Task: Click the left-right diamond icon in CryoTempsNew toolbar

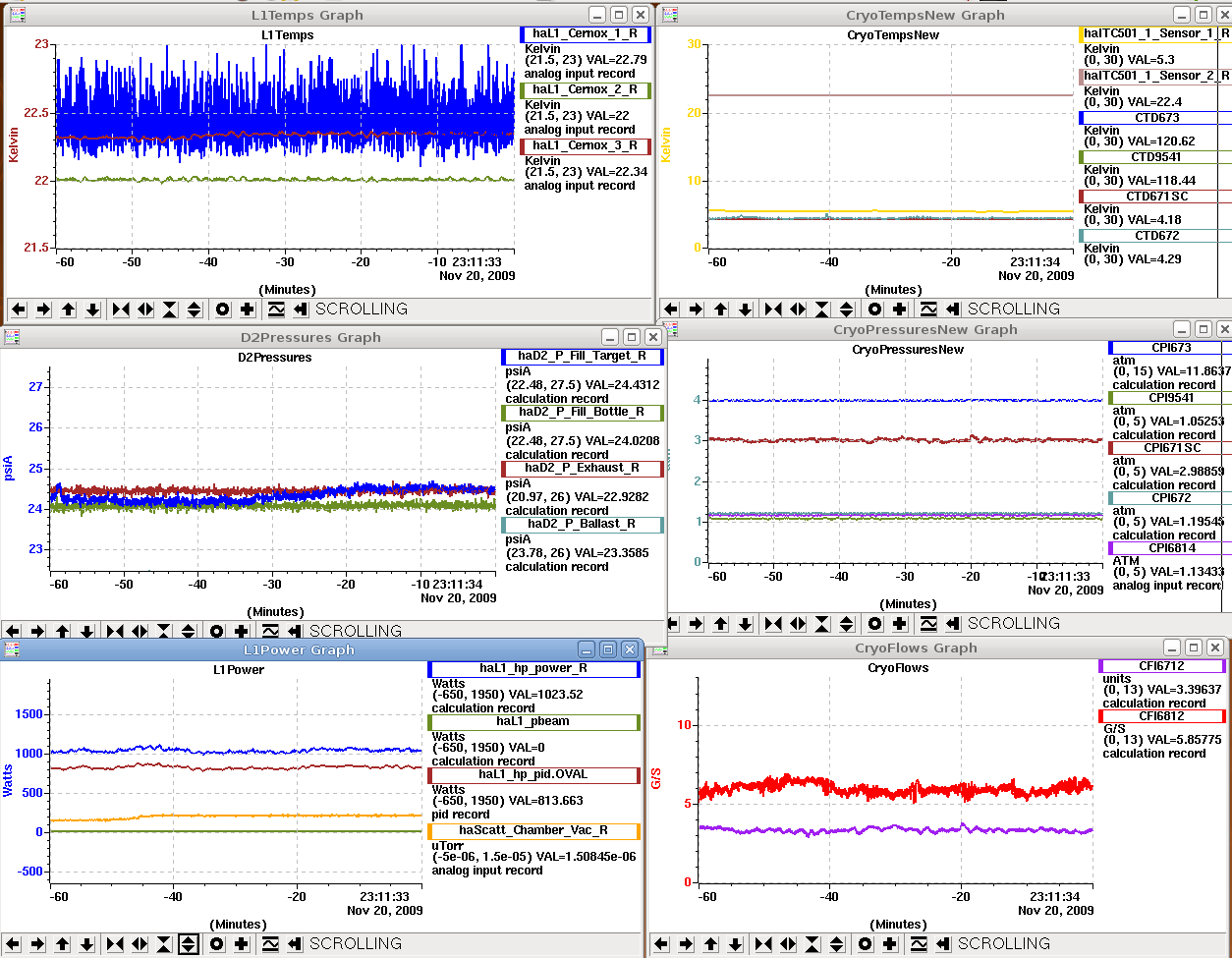Action: click(x=798, y=309)
